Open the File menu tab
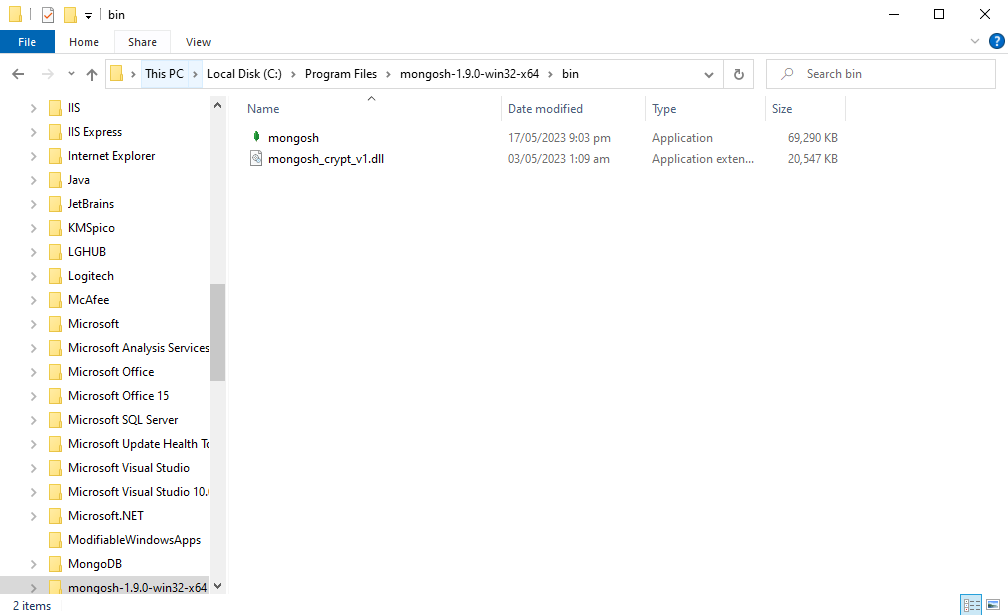Viewport: 1008px width, 615px height. click(x=27, y=42)
